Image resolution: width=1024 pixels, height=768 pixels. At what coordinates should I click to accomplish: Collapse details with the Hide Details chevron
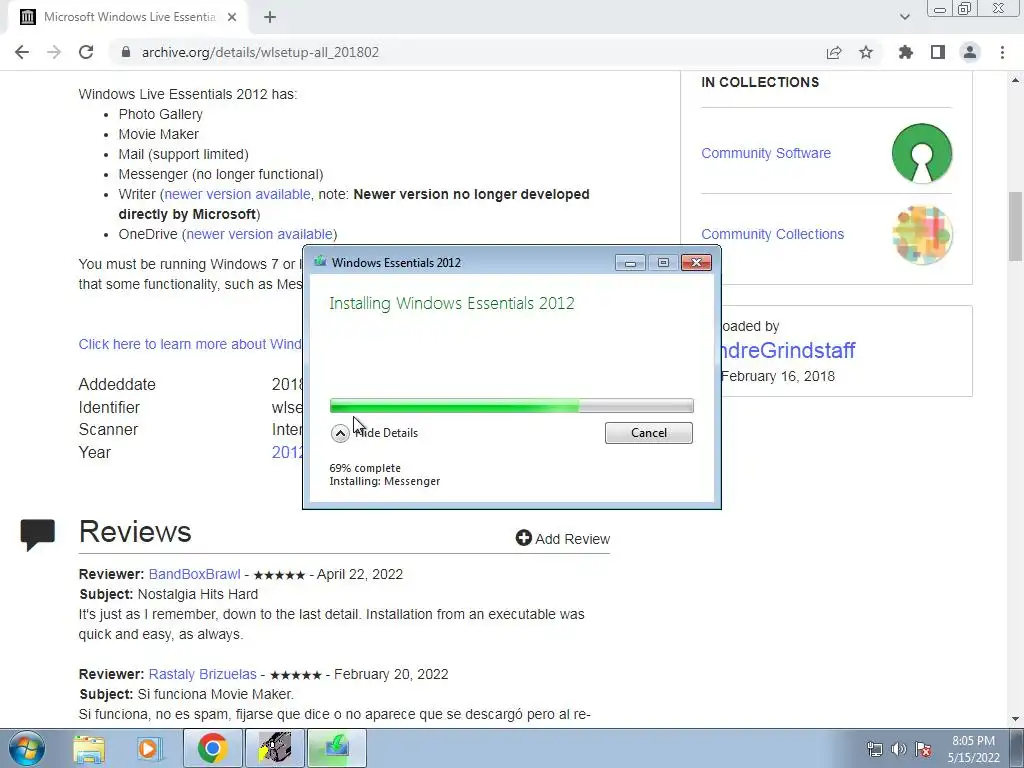pyautogui.click(x=340, y=433)
